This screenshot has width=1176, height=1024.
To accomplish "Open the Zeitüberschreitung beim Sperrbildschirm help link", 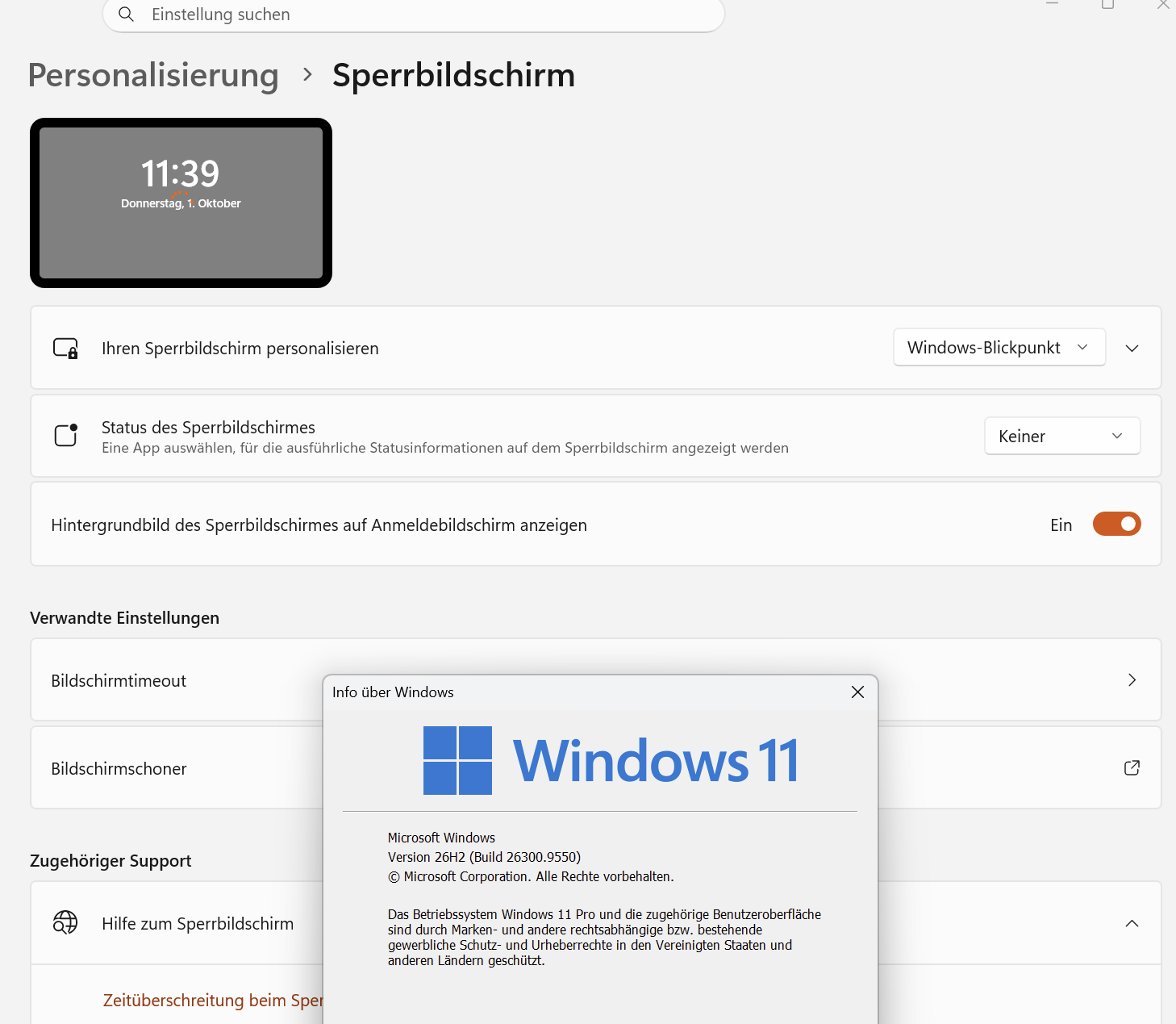I will pos(213,1001).
